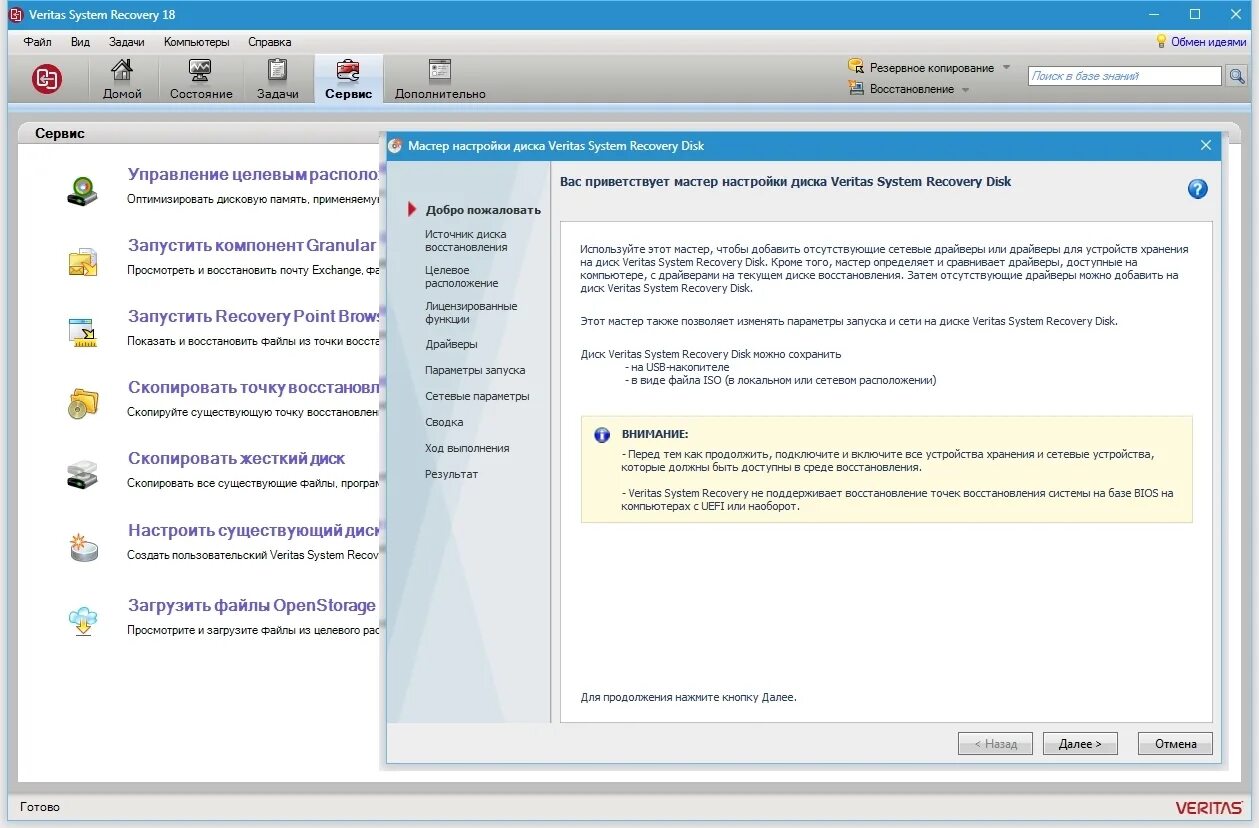1259x828 pixels.
Task: Click the Отмена cancel button
Action: click(1175, 743)
